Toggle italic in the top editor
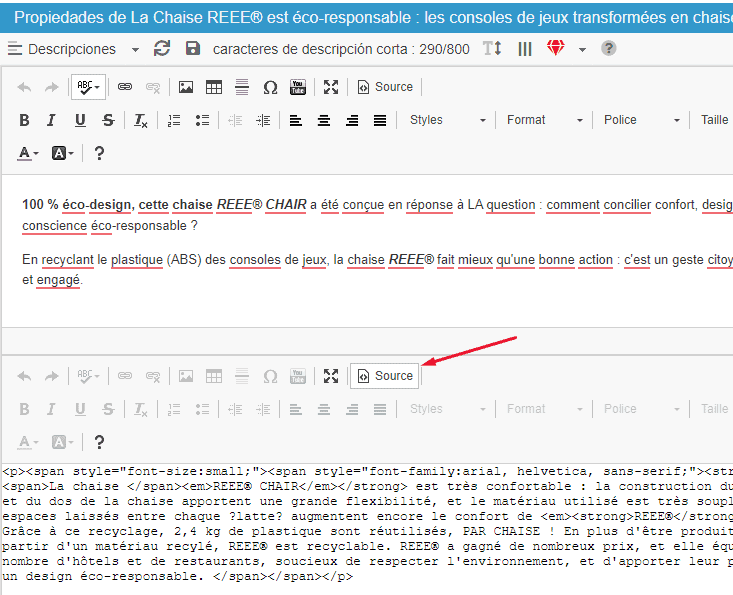Screen dimensions: 733x595 (x=51, y=120)
